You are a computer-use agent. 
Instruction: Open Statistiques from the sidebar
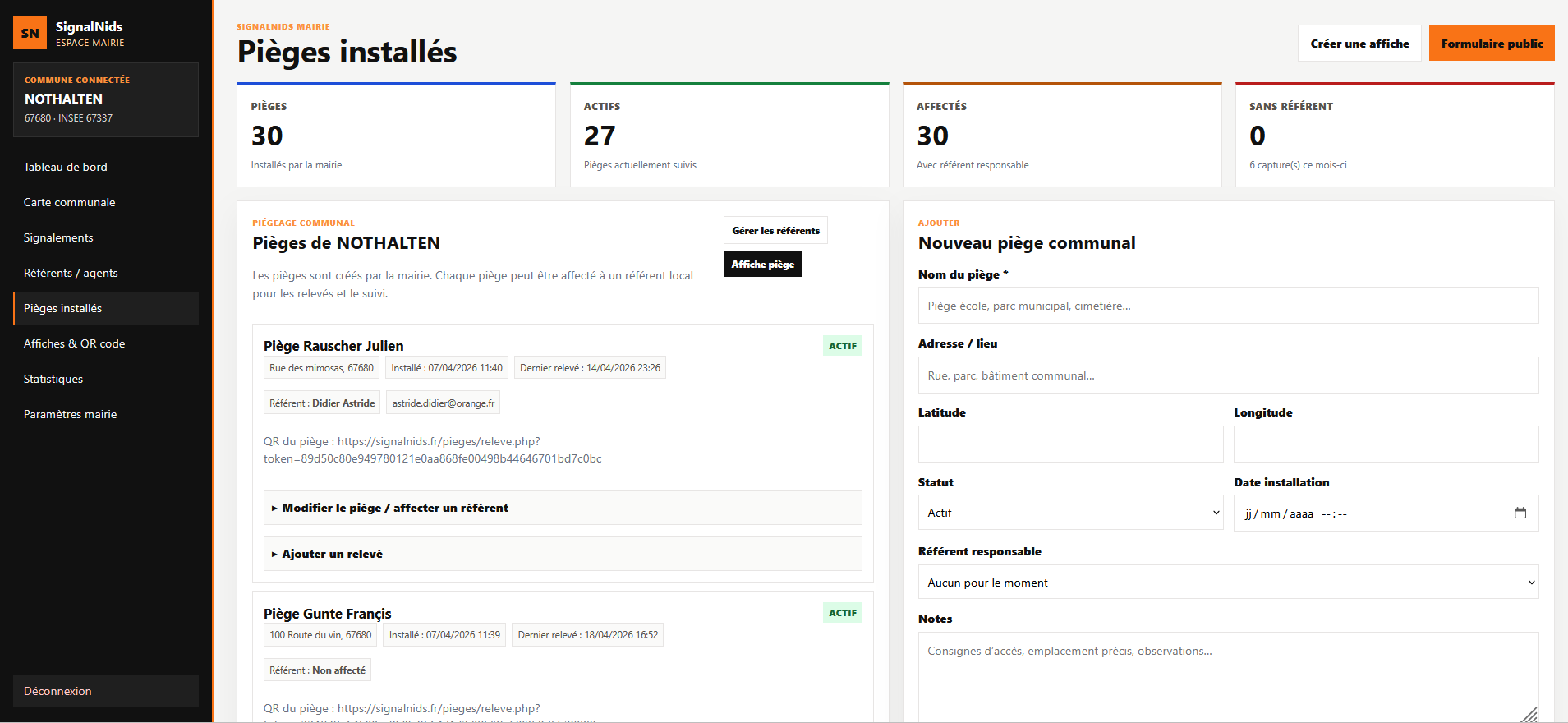pos(106,379)
